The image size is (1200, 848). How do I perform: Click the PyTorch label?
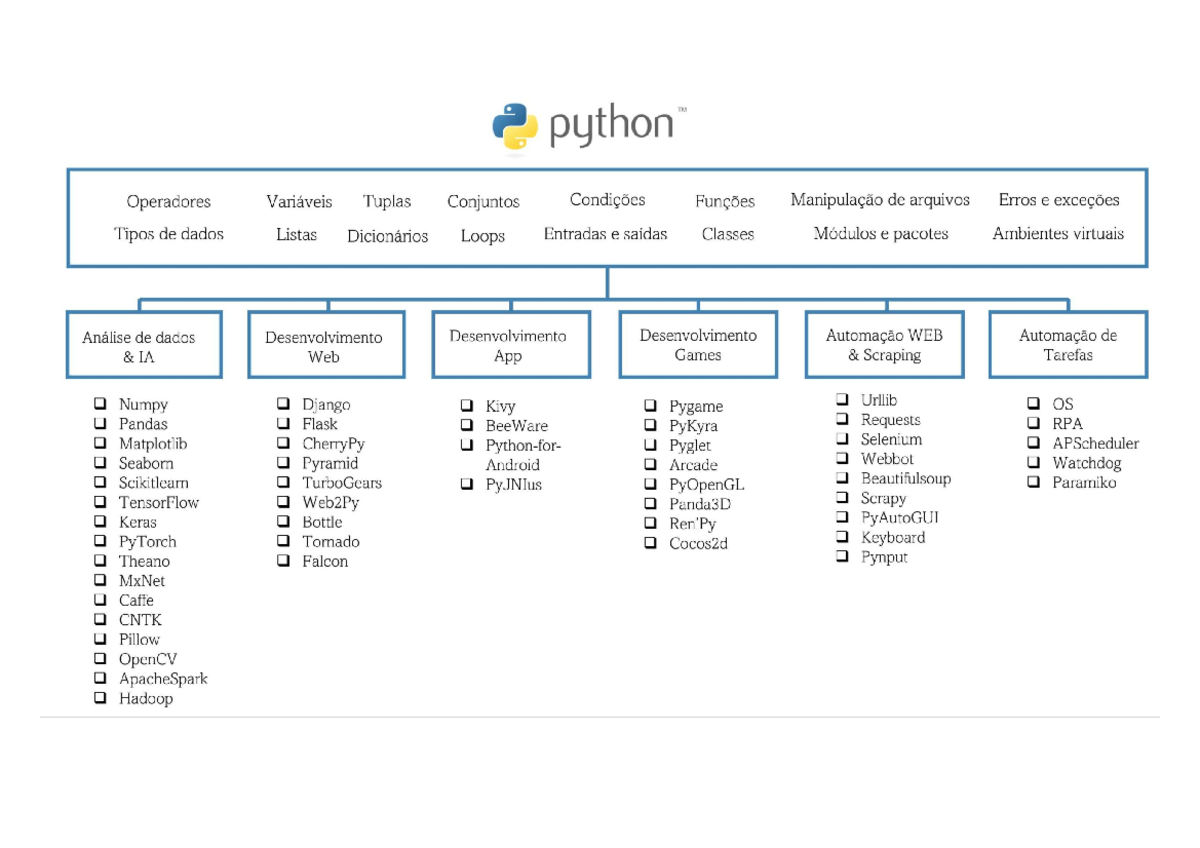147,541
